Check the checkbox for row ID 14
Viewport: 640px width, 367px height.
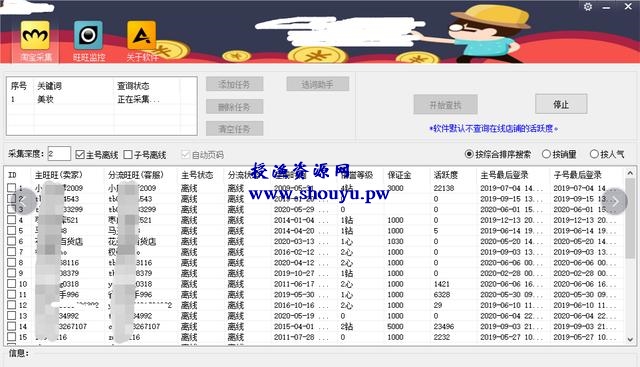[11, 326]
